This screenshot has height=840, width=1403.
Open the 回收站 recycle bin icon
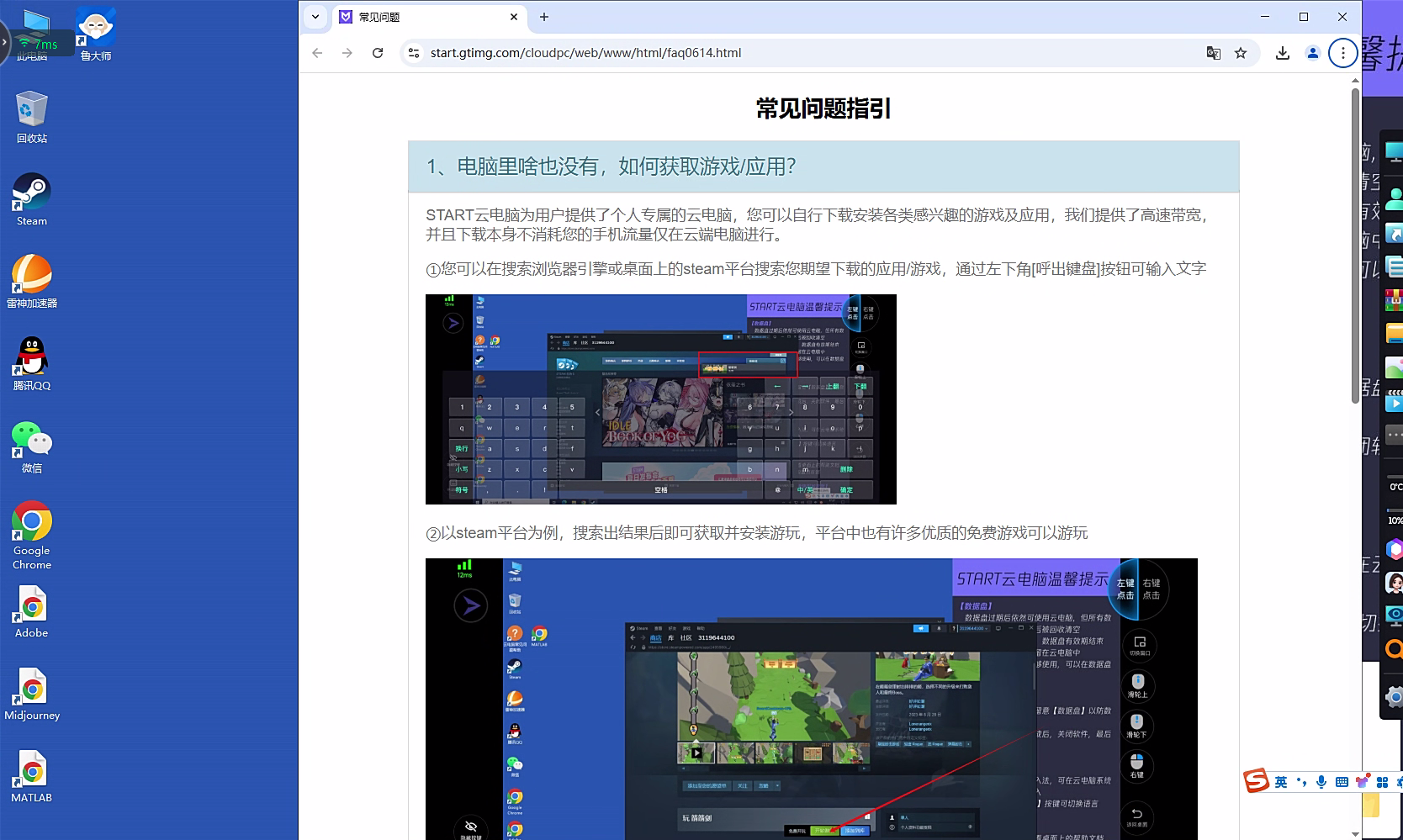point(32,117)
